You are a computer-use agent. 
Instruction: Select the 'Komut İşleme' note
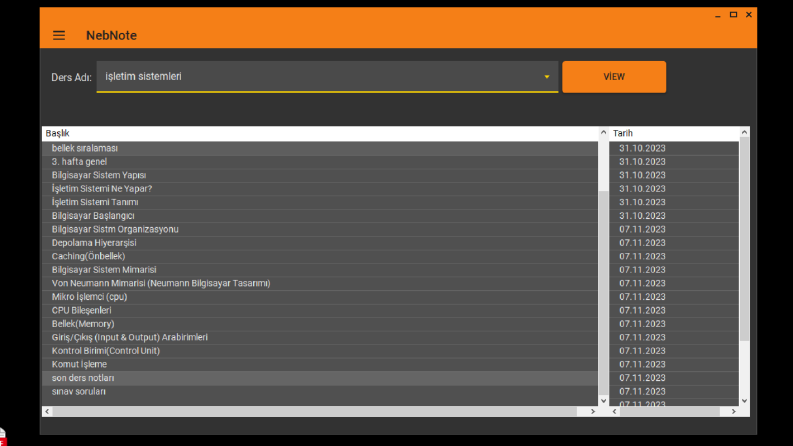[x=320, y=365]
